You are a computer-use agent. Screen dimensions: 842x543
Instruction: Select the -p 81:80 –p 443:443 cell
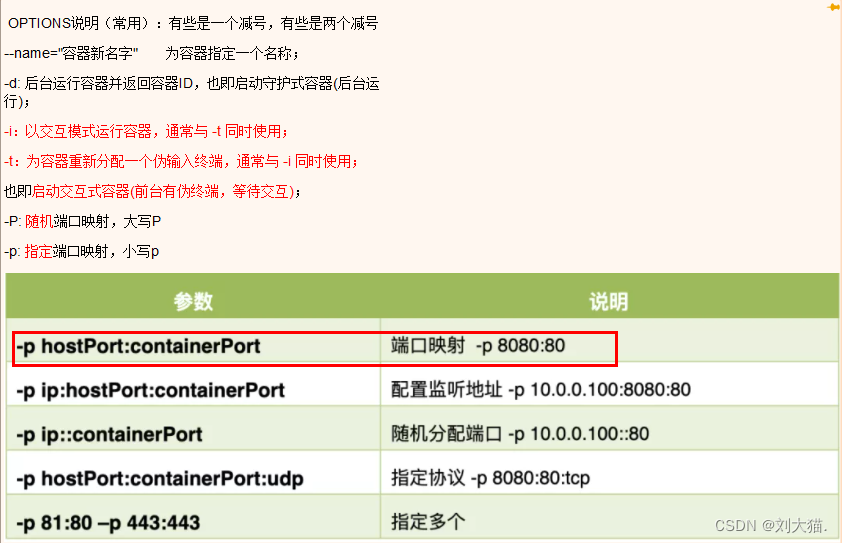[x=109, y=521]
